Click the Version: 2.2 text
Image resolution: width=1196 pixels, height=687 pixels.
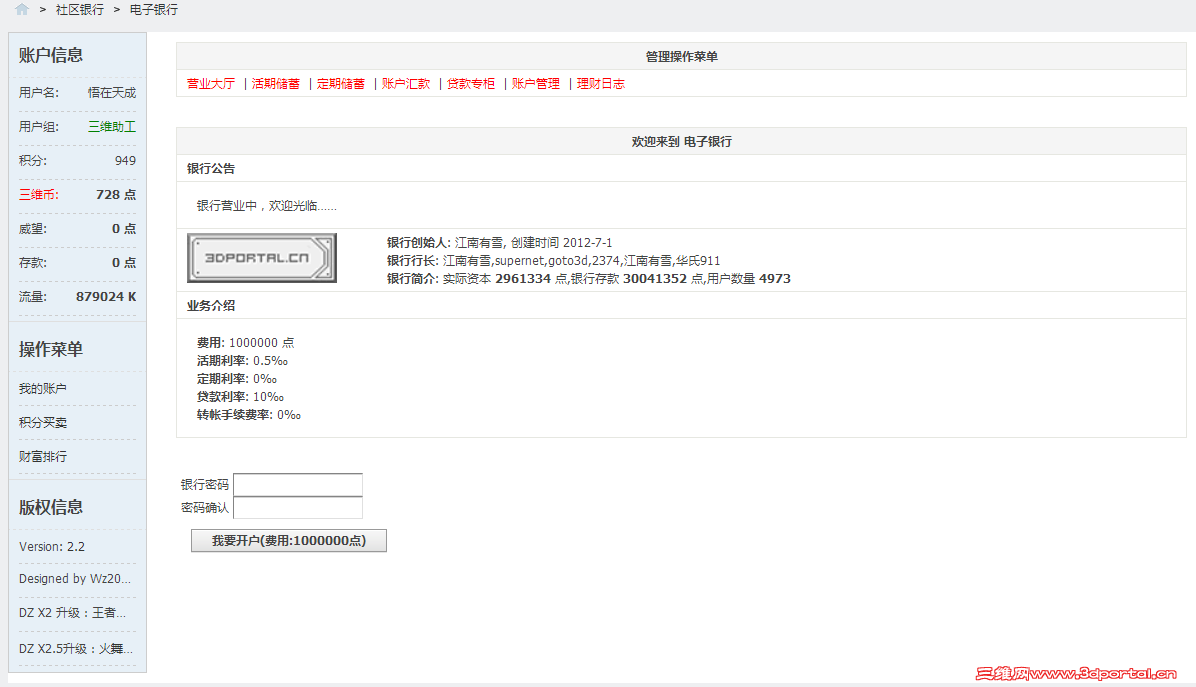pos(52,547)
